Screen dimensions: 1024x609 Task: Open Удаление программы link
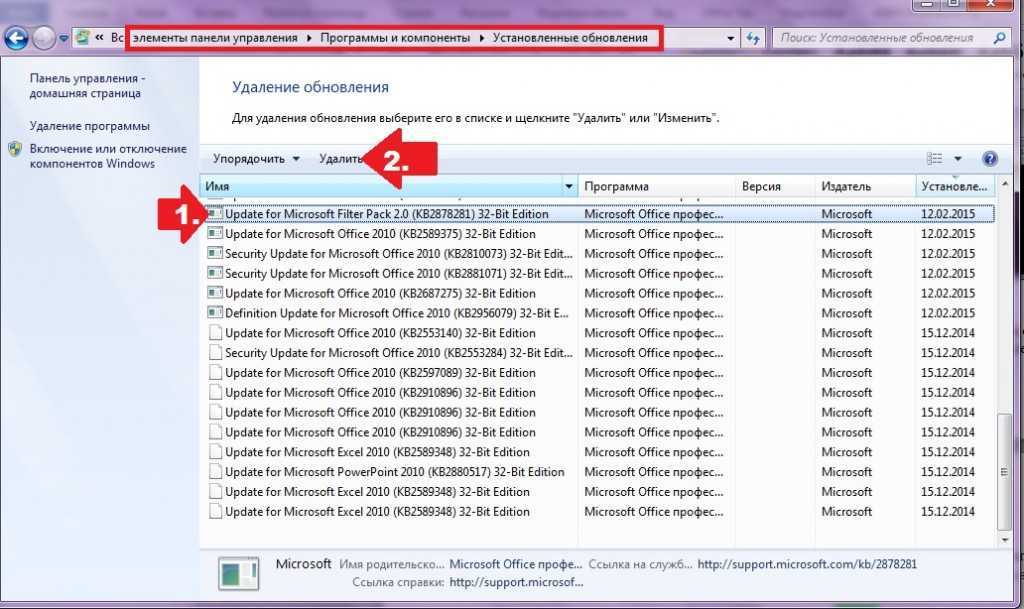[x=90, y=126]
